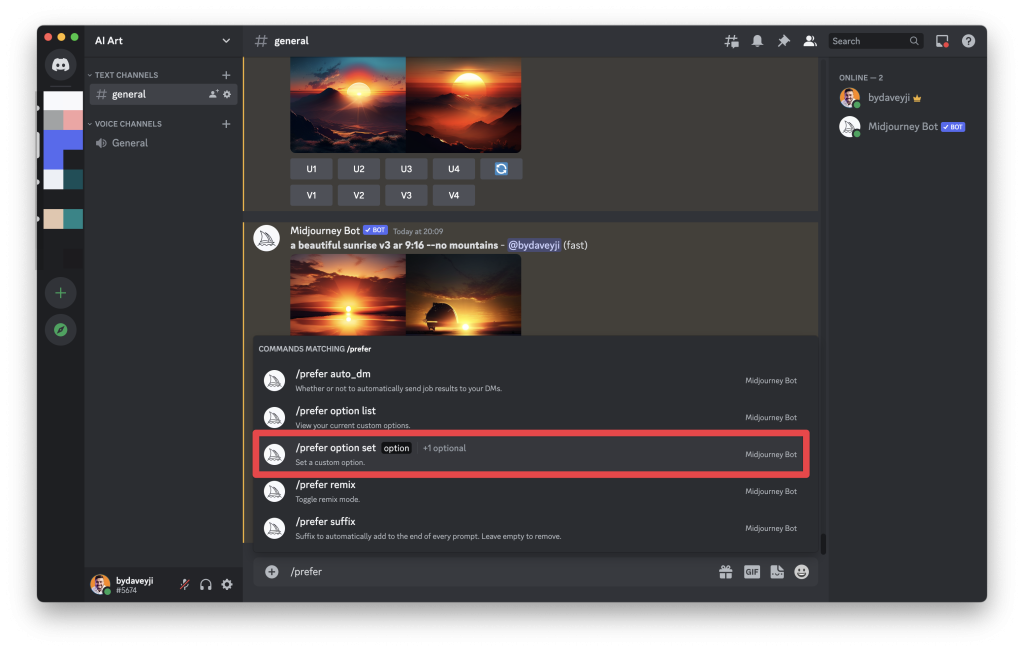This screenshot has width=1024, height=651.
Task: Open the Nitro gift icon
Action: point(726,572)
